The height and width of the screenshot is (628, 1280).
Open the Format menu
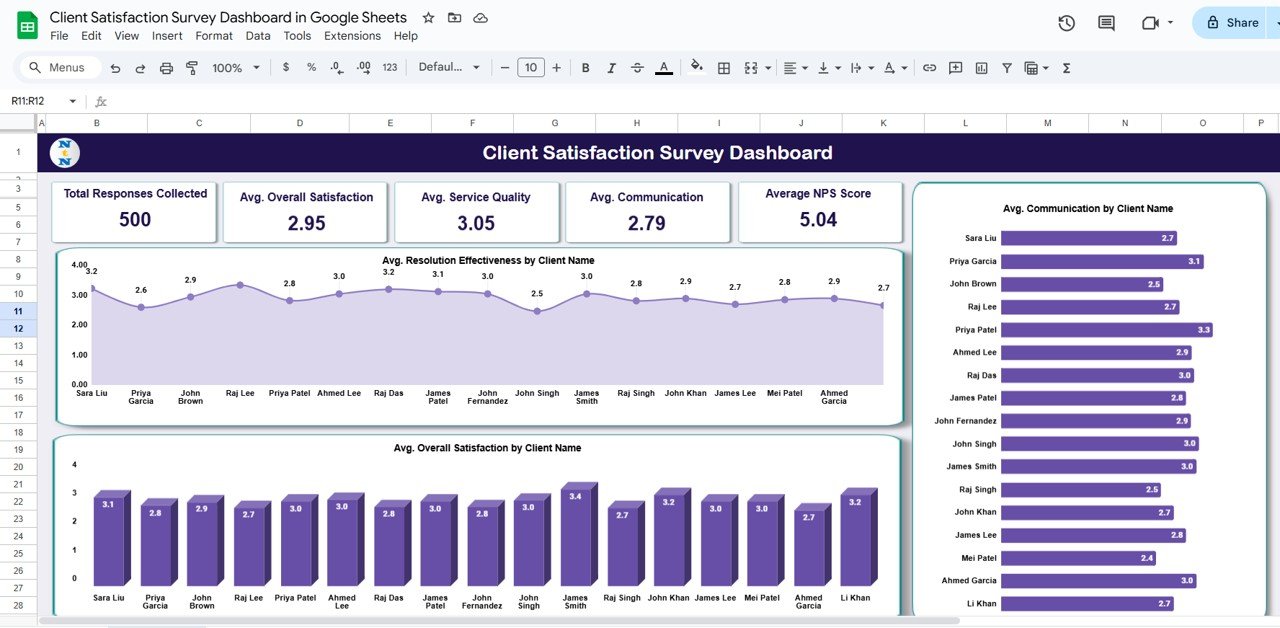[x=214, y=36]
